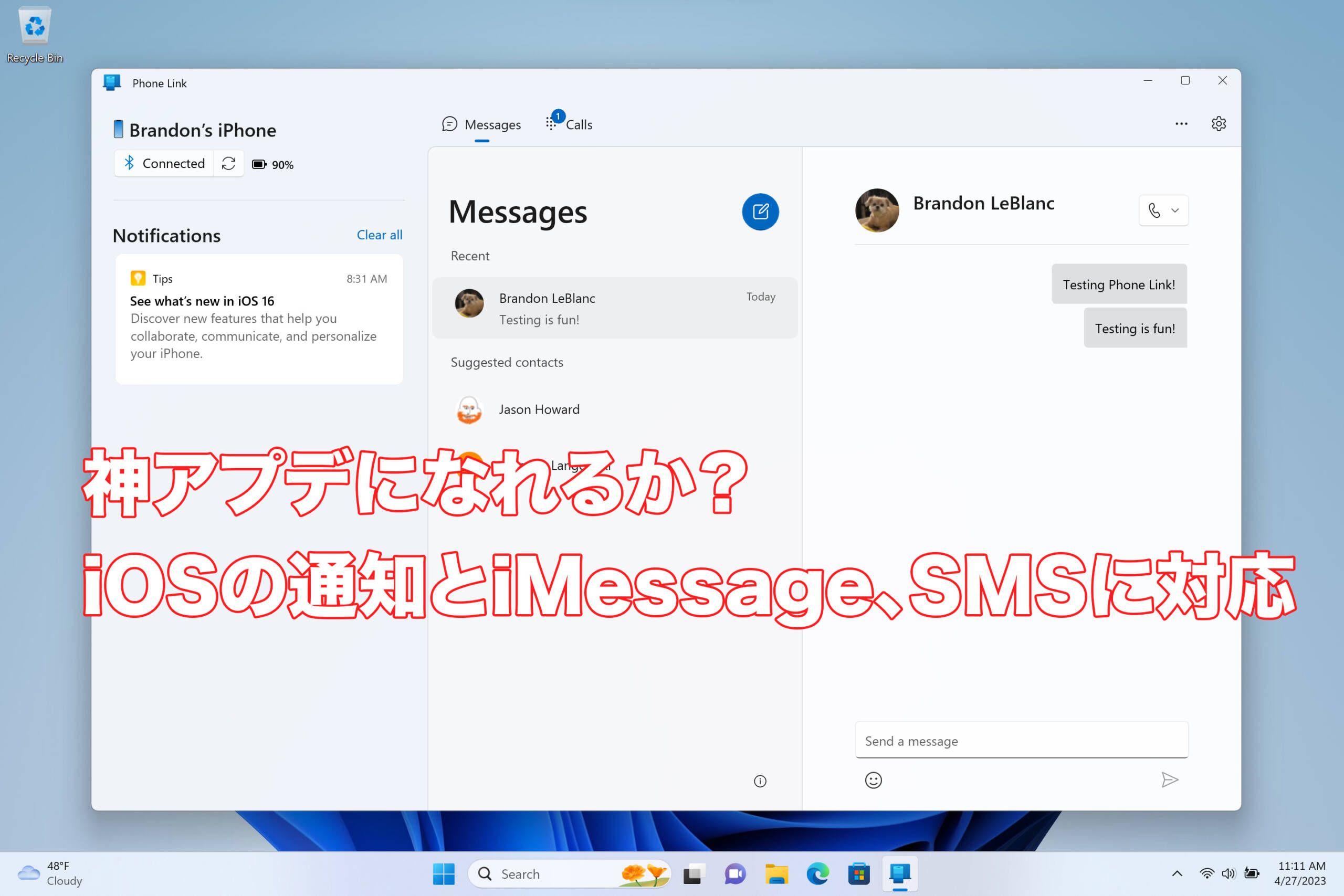Open the Tips notification card
This screenshot has height=896, width=1344.
pos(259,319)
